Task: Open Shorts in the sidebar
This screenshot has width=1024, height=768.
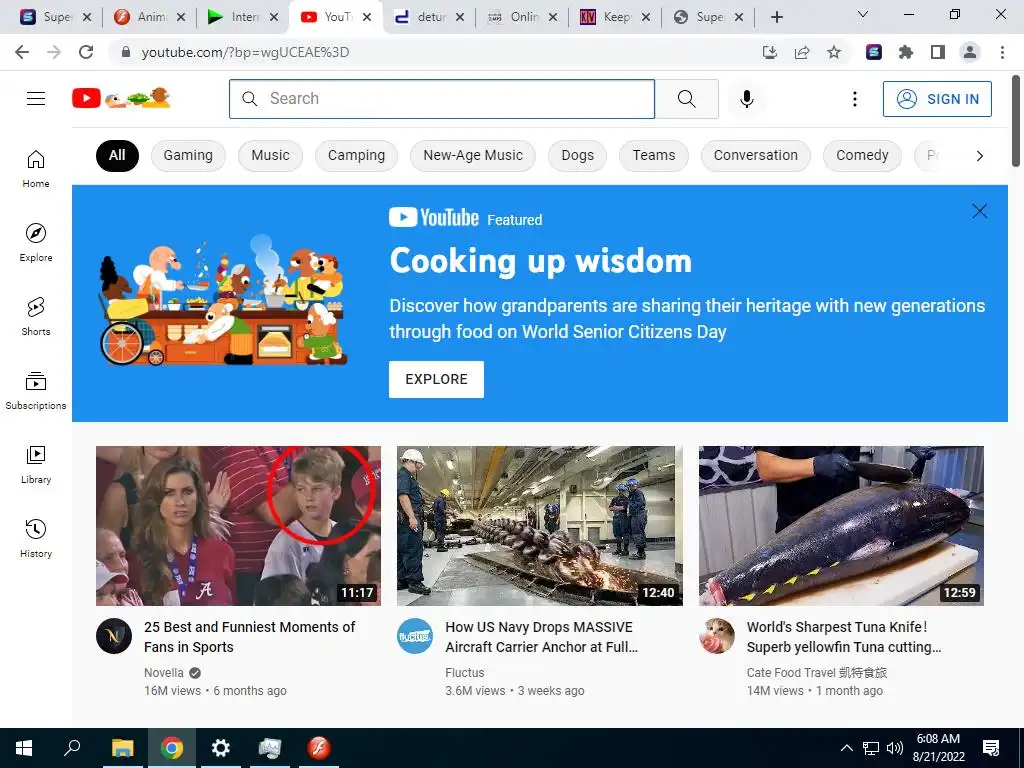Action: [x=36, y=316]
